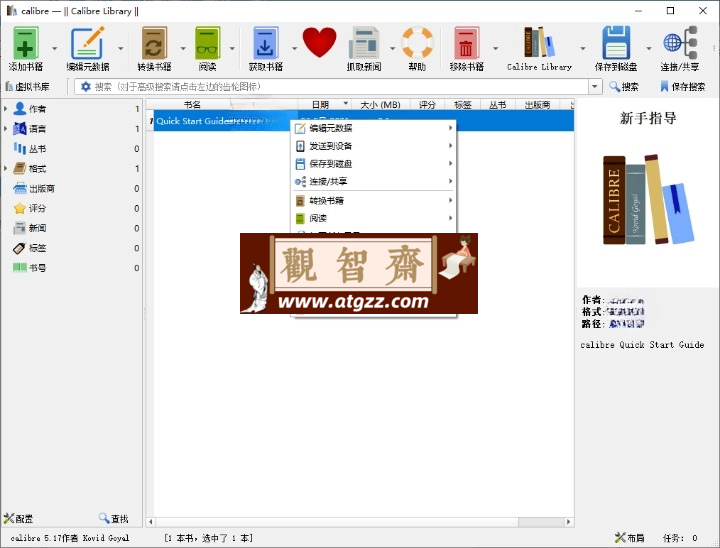Click the red heart donate icon
The image size is (720, 548).
319,42
